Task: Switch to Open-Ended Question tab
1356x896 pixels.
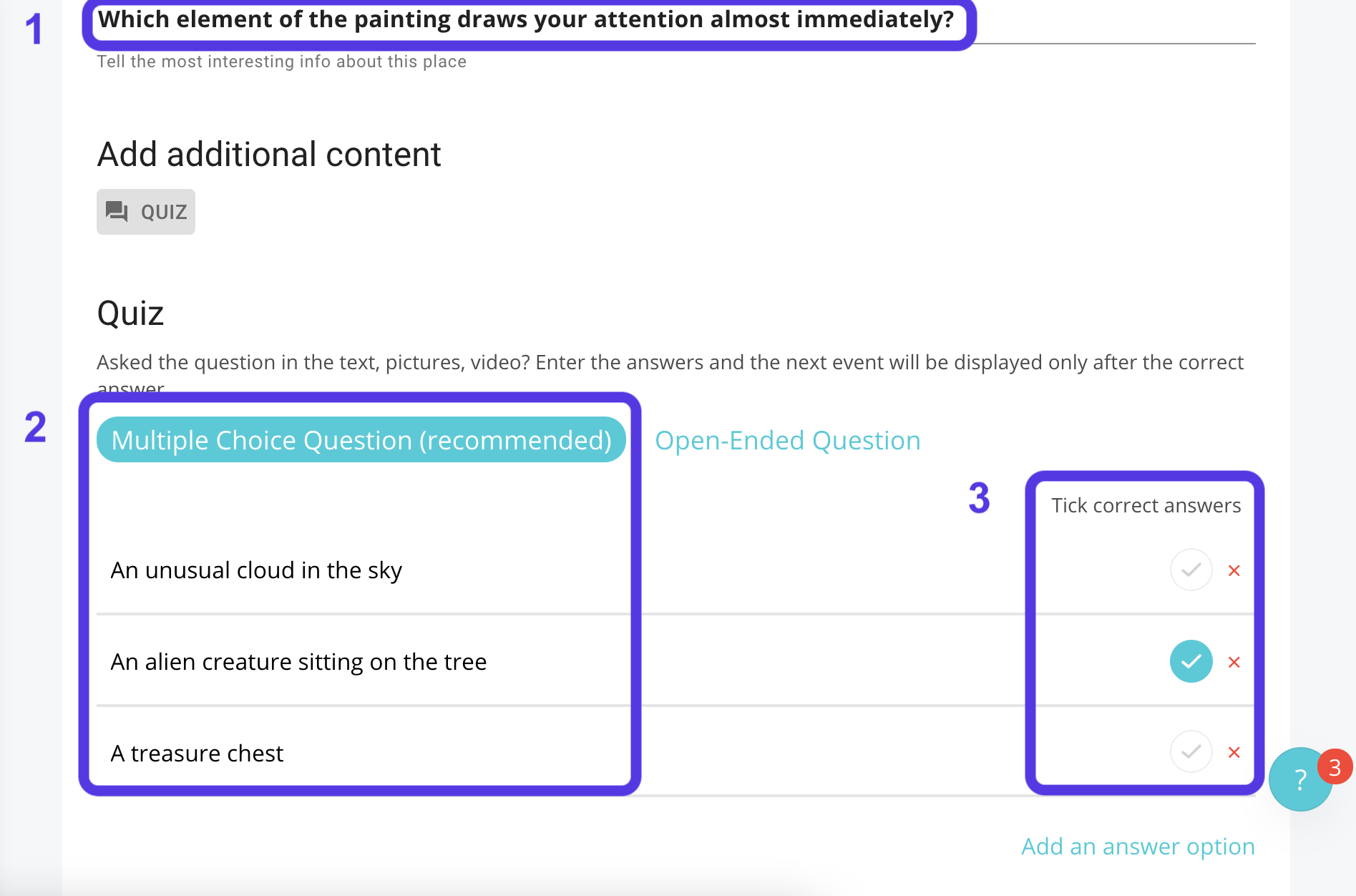Action: 787,440
